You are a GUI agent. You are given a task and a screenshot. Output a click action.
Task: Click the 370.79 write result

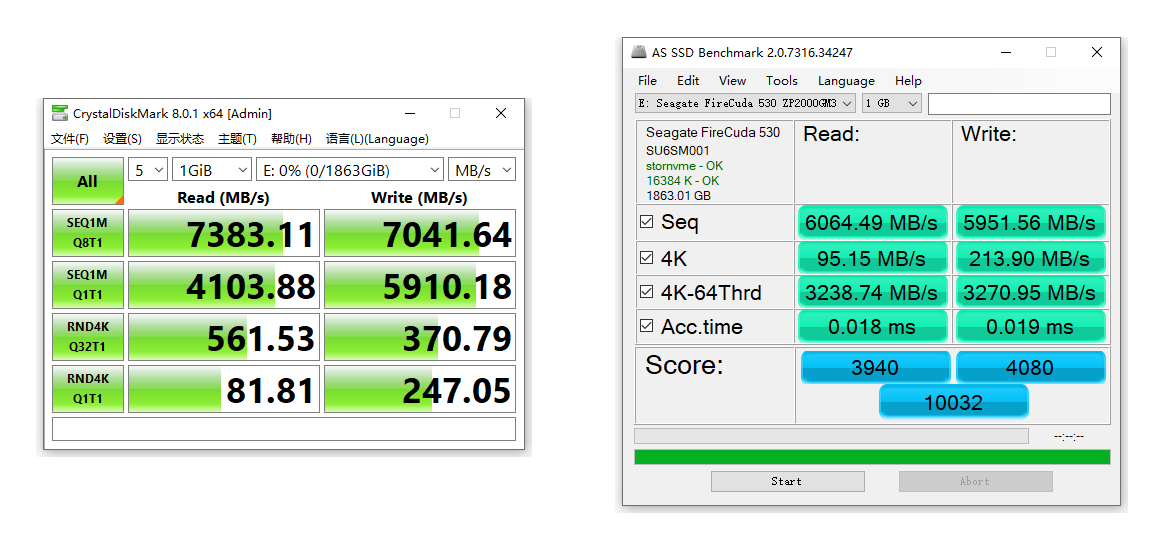420,337
